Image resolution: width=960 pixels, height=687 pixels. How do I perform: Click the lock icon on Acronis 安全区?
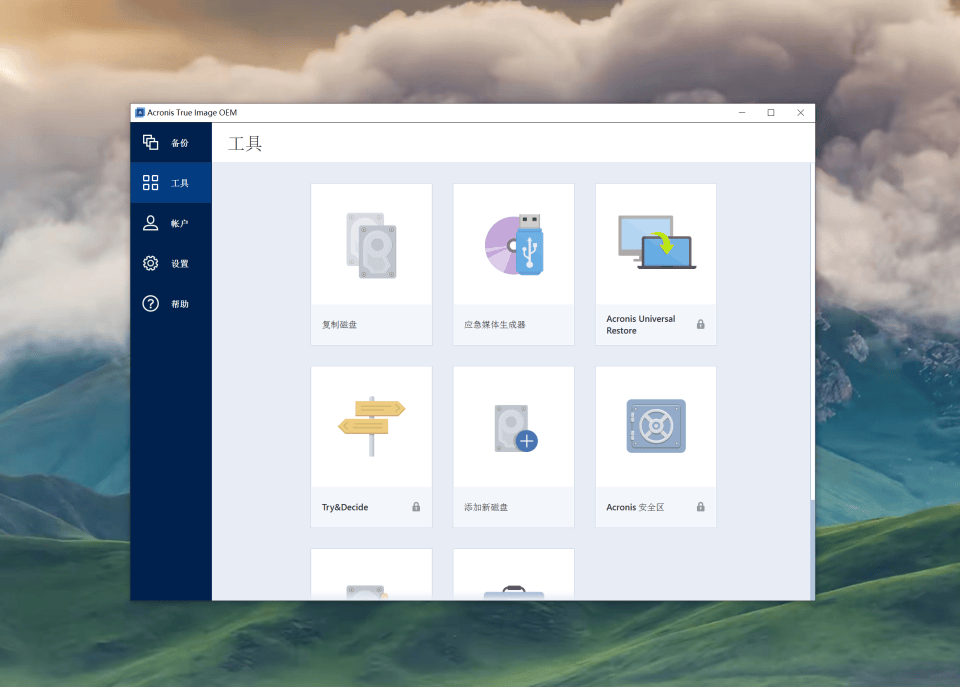point(700,507)
